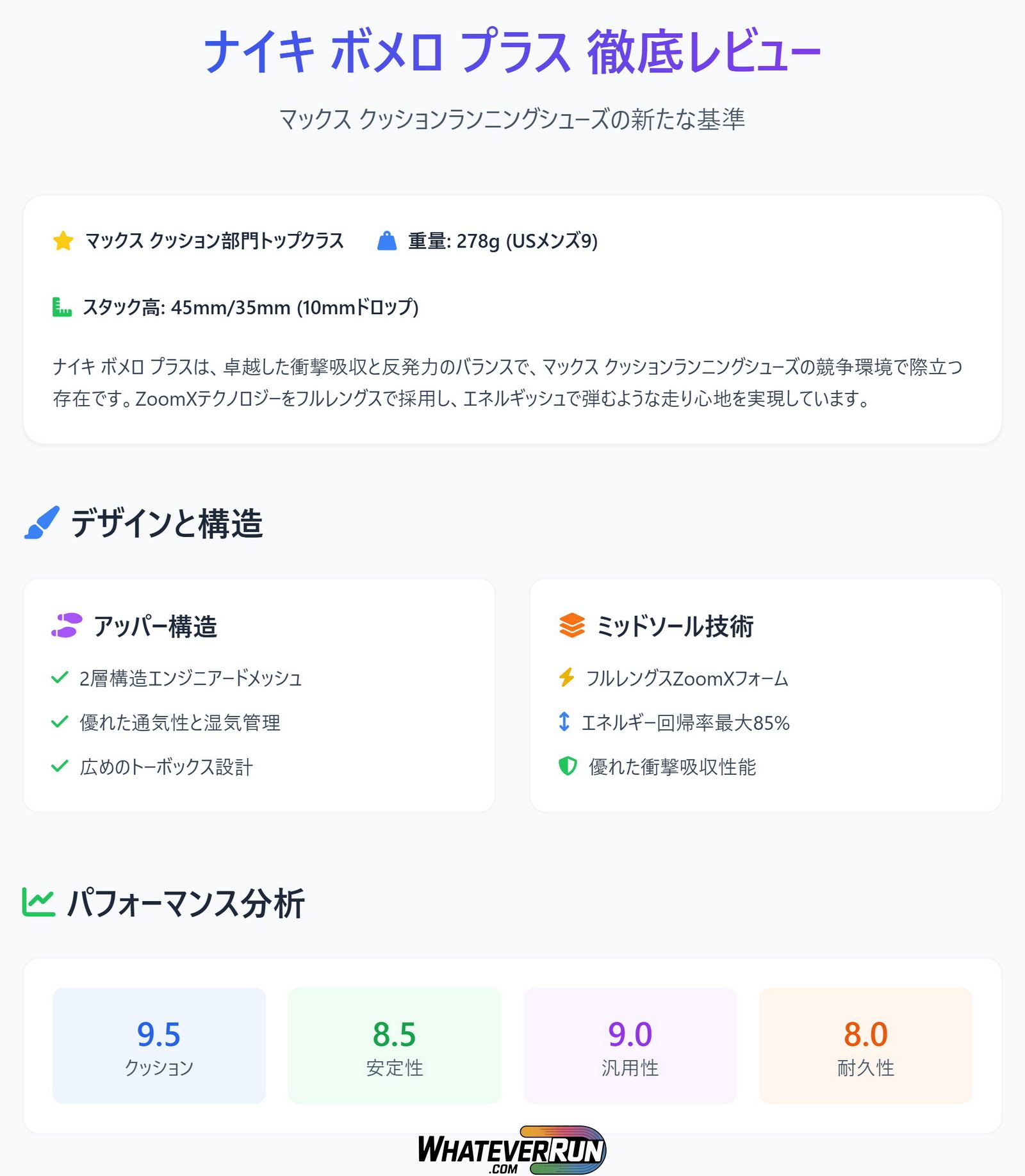Click the purple shoe prints icon
Screen dimensions: 1025x1176
pos(67,625)
